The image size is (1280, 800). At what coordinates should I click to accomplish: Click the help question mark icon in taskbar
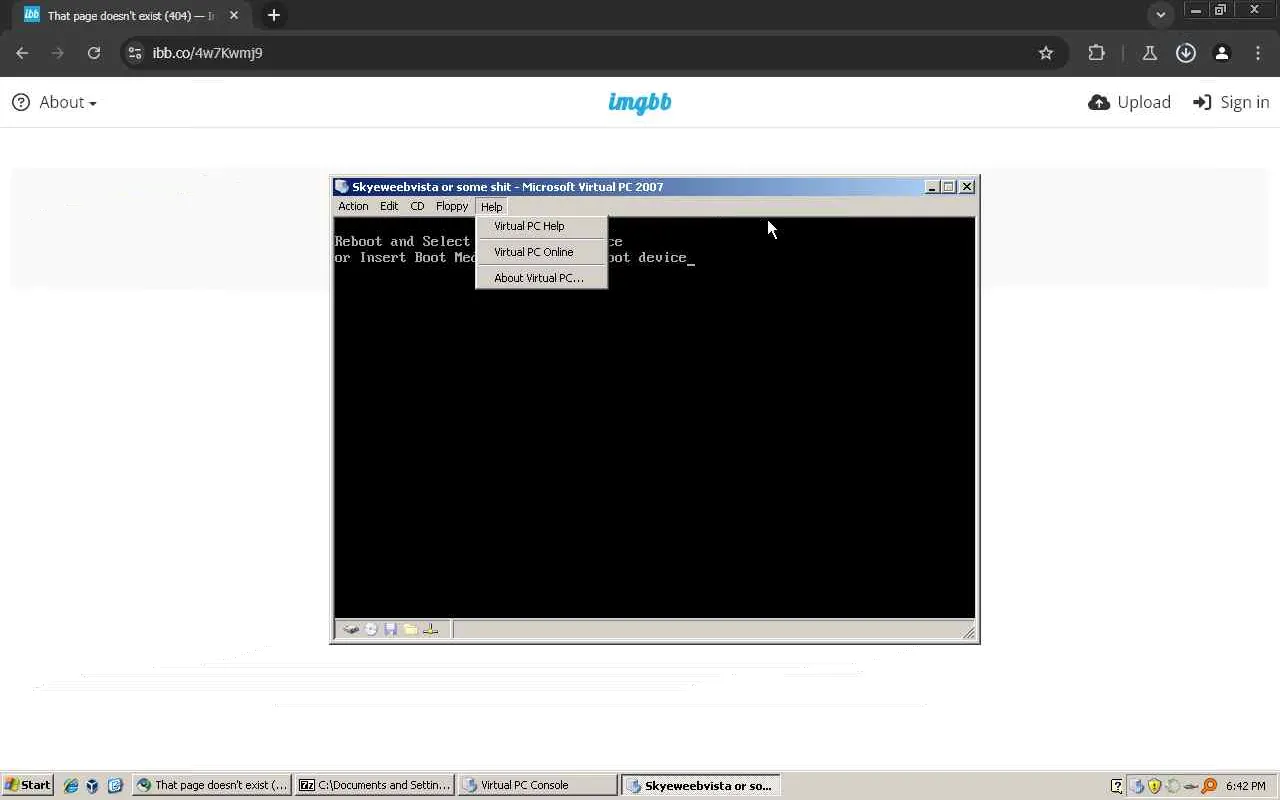click(1117, 786)
